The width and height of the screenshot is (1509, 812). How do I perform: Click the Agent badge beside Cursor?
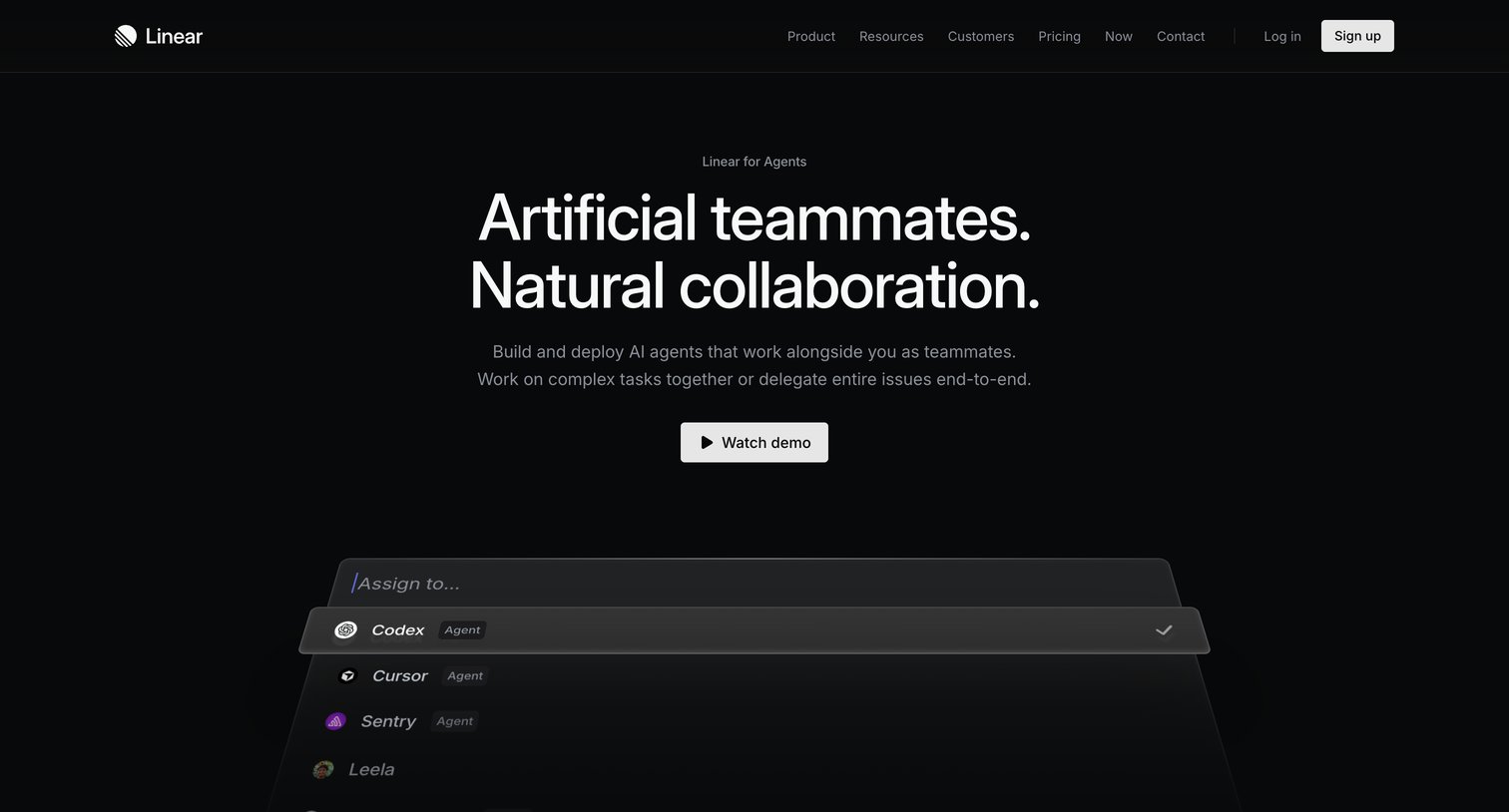(x=465, y=675)
